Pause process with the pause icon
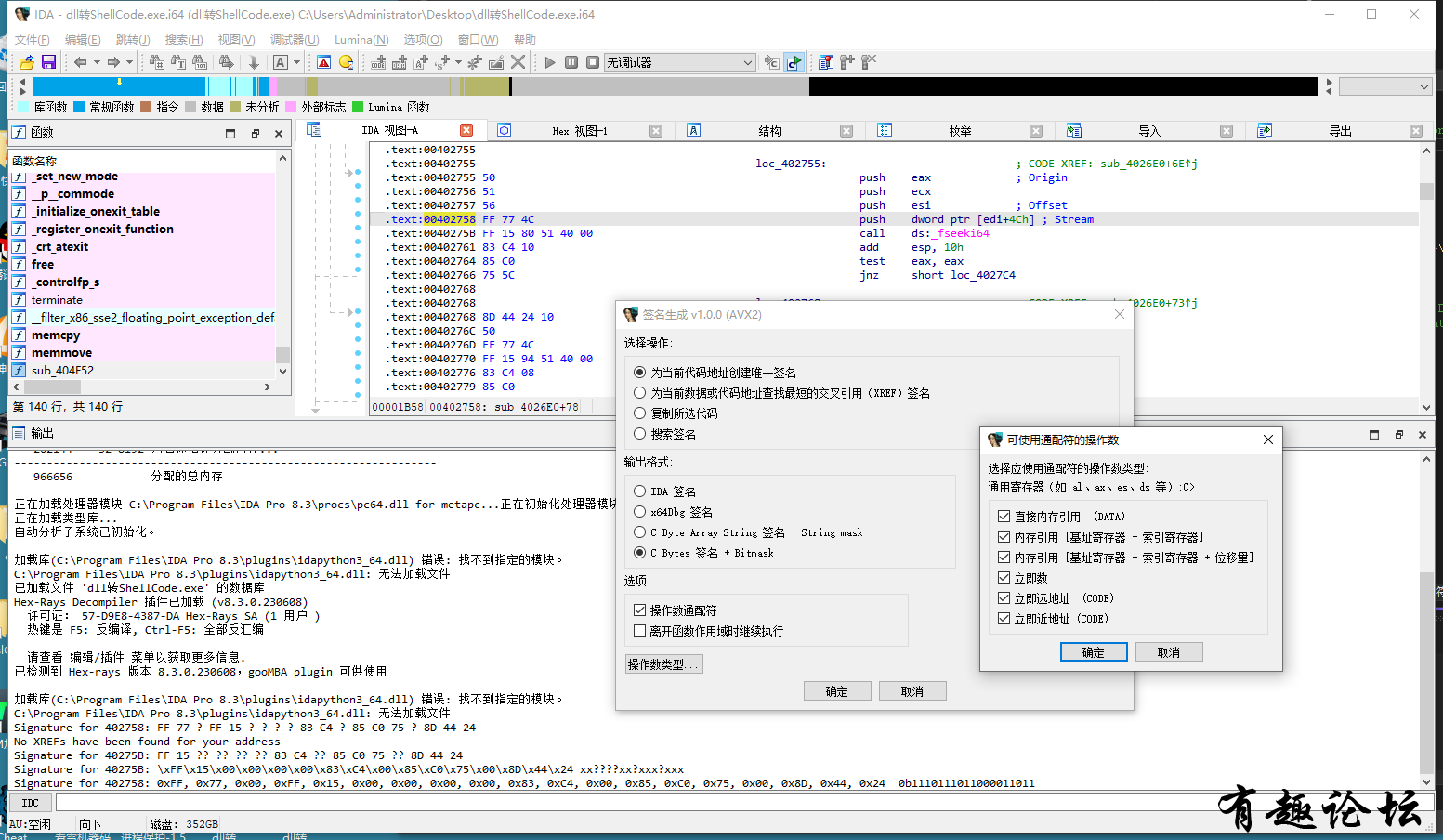The width and height of the screenshot is (1443, 840). tap(571, 62)
